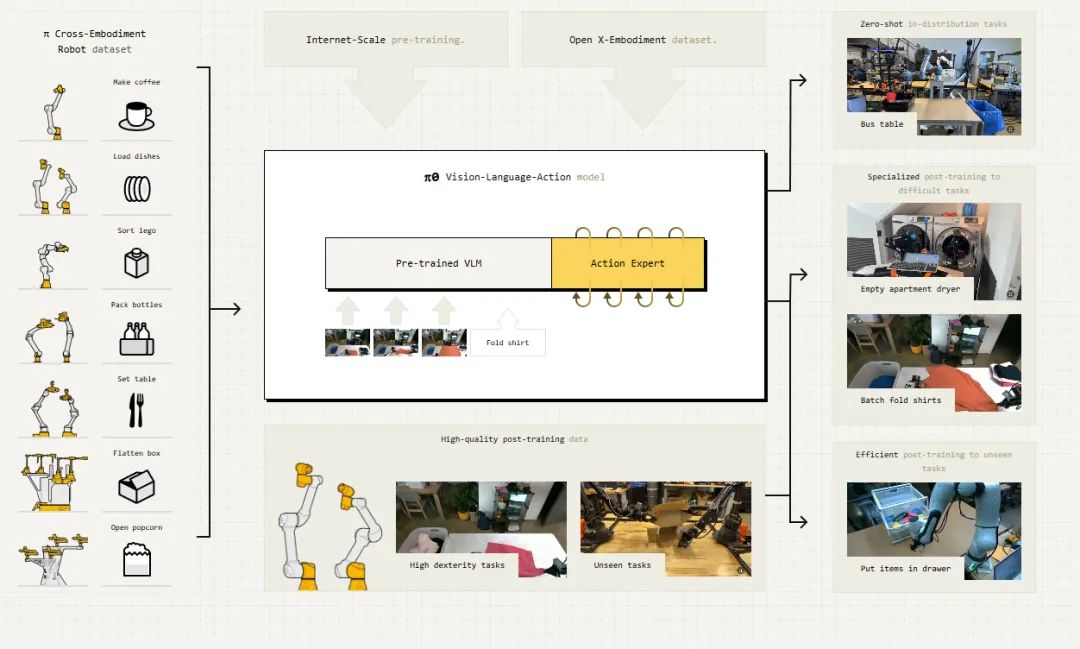The width and height of the screenshot is (1080, 649).
Task: Click the Make coffee label
Action: click(x=136, y=82)
